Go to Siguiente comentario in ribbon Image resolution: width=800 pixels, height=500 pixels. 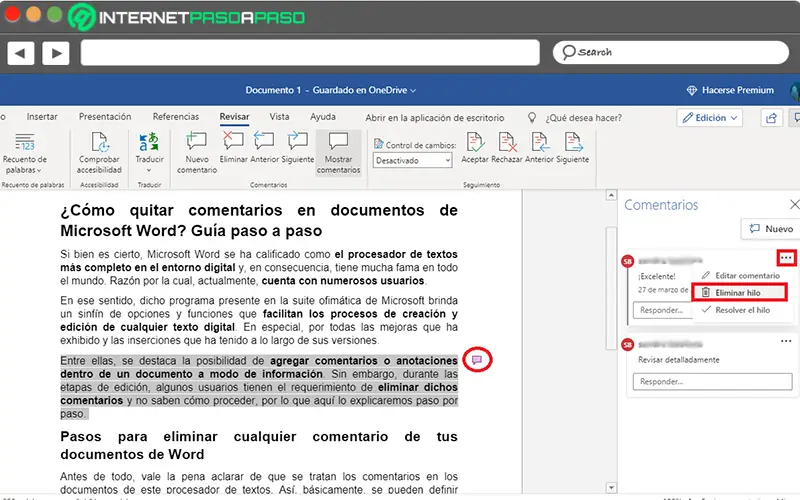(x=297, y=142)
